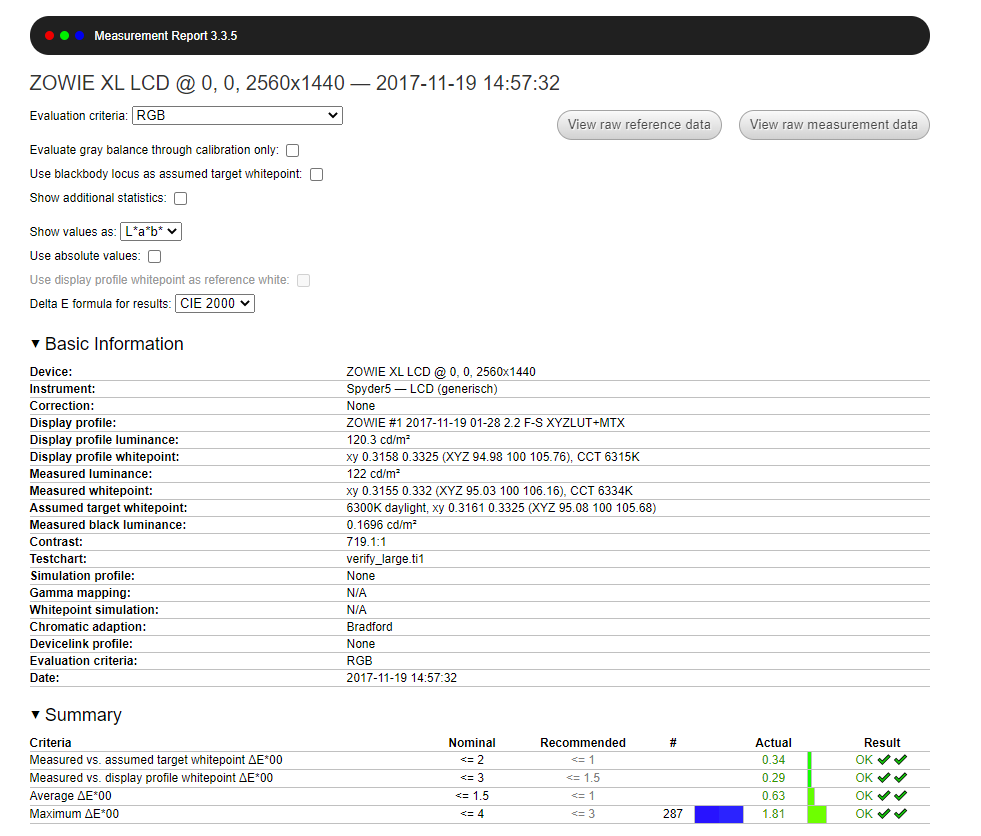Click Measured vs. assumed target whitepoint ΔE*00 label

(156, 760)
